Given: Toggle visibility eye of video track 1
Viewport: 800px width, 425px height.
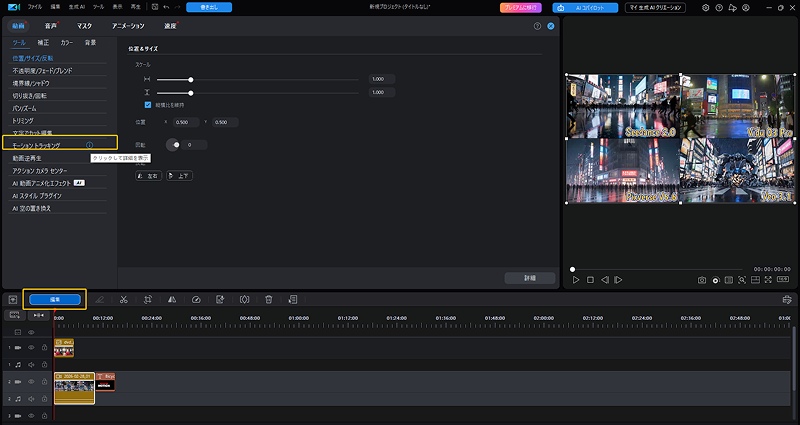Looking at the screenshot, I should coord(31,347).
